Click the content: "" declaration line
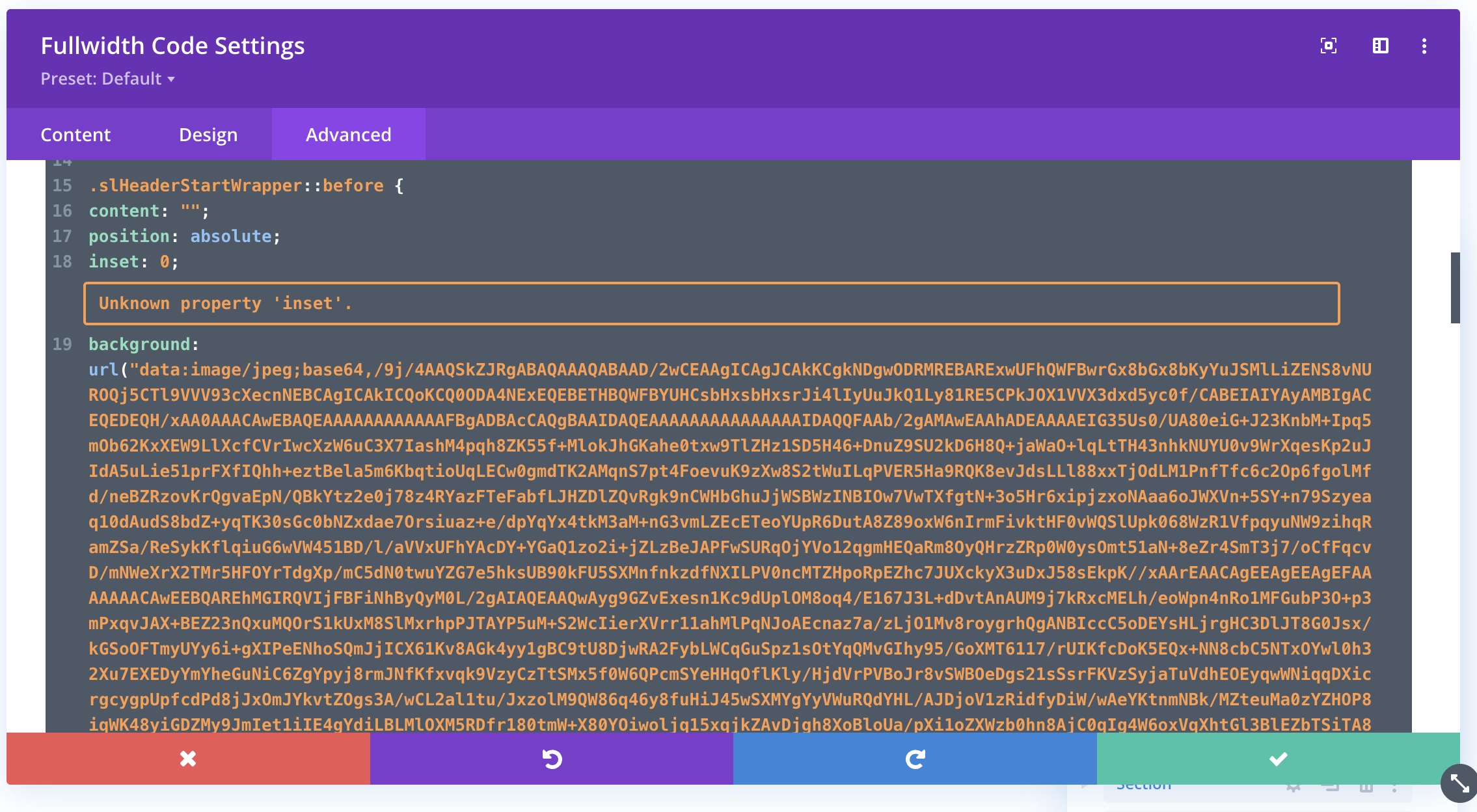1477x812 pixels. (149, 211)
